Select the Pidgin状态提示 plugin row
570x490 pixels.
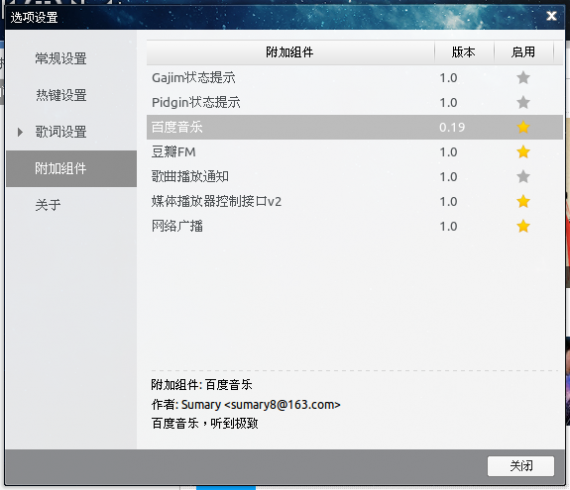click(355, 102)
